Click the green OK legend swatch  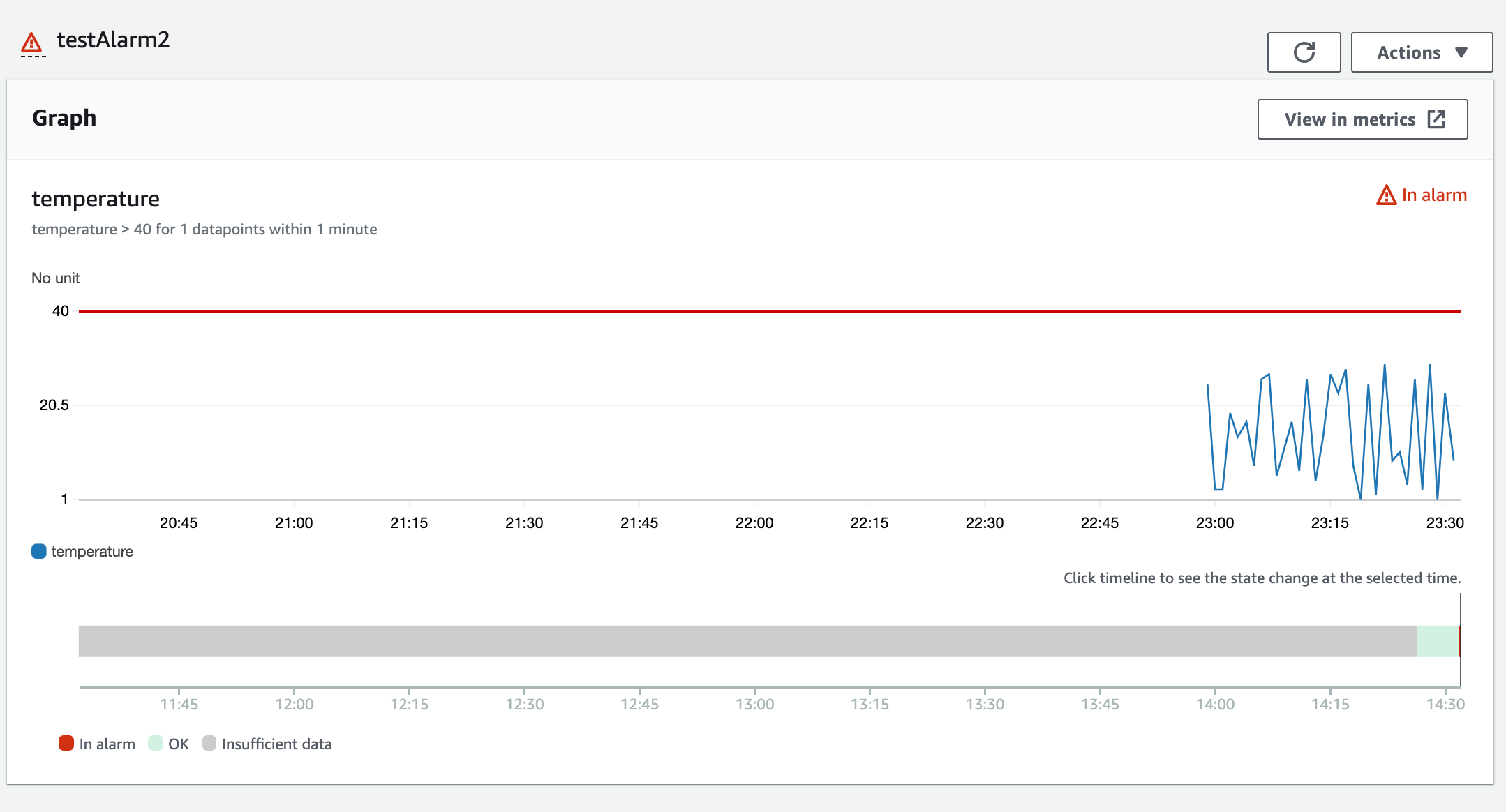click(x=156, y=743)
